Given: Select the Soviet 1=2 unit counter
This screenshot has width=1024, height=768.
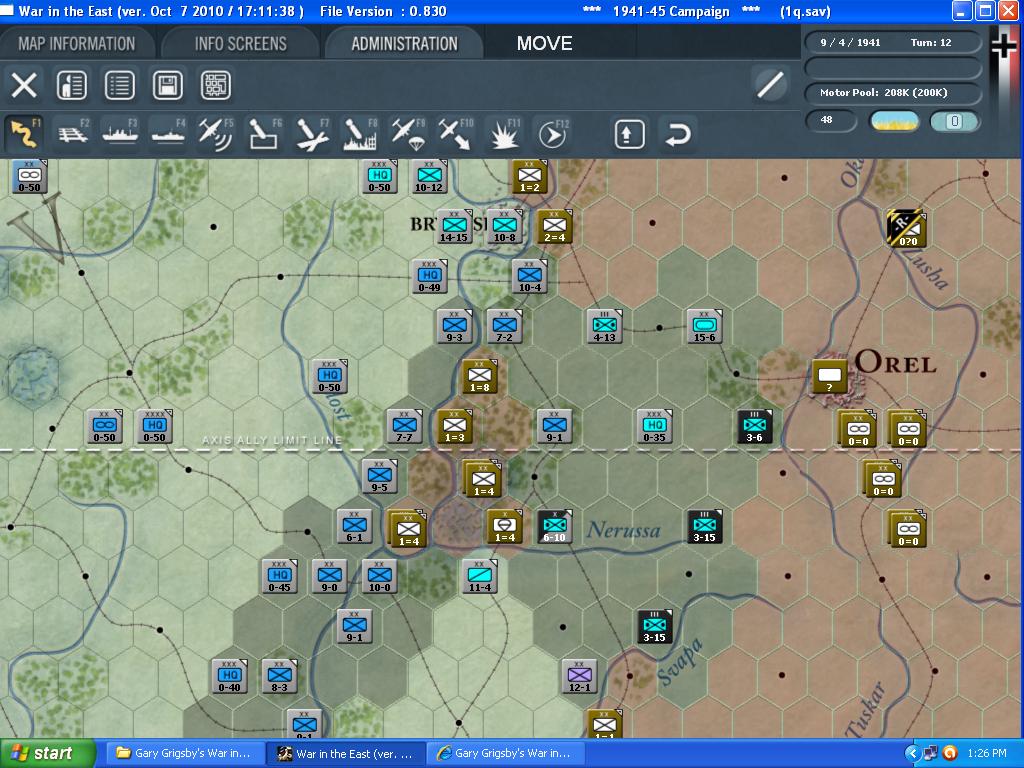Looking at the screenshot, I should (x=530, y=176).
